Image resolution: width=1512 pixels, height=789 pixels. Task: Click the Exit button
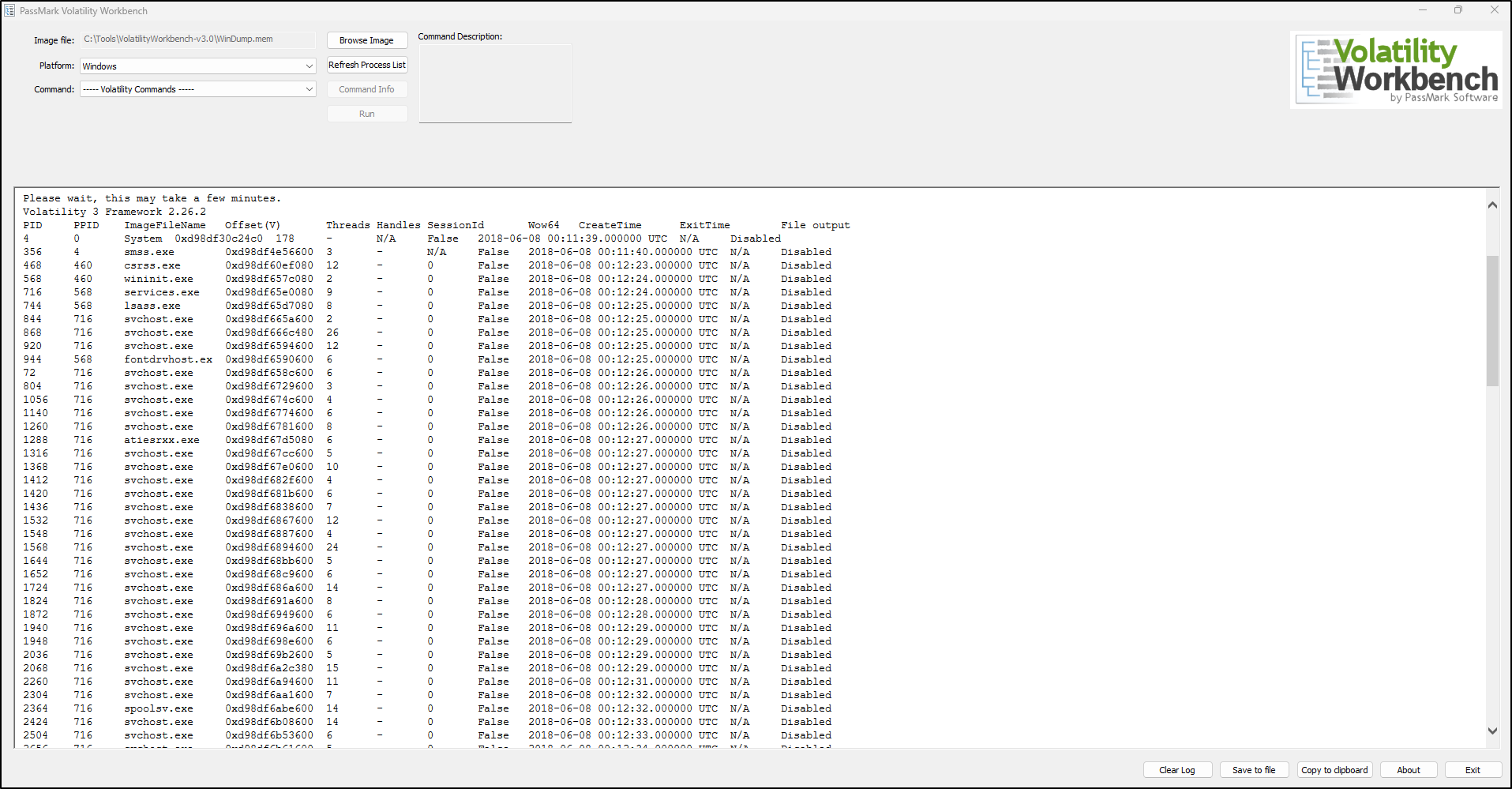tap(1473, 770)
